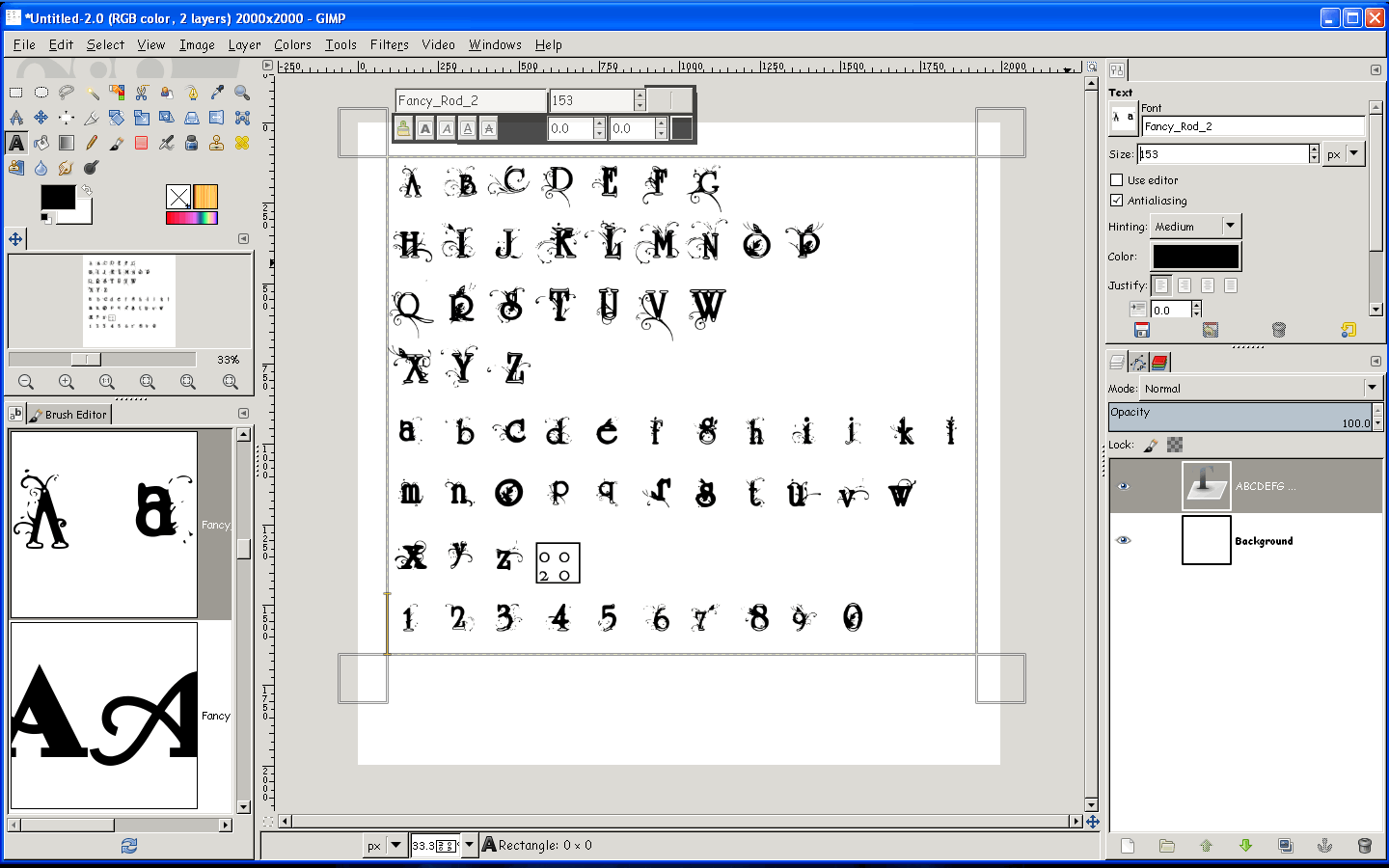
Task: Select the Fuzzy Select magic wand tool
Action: 92,93
